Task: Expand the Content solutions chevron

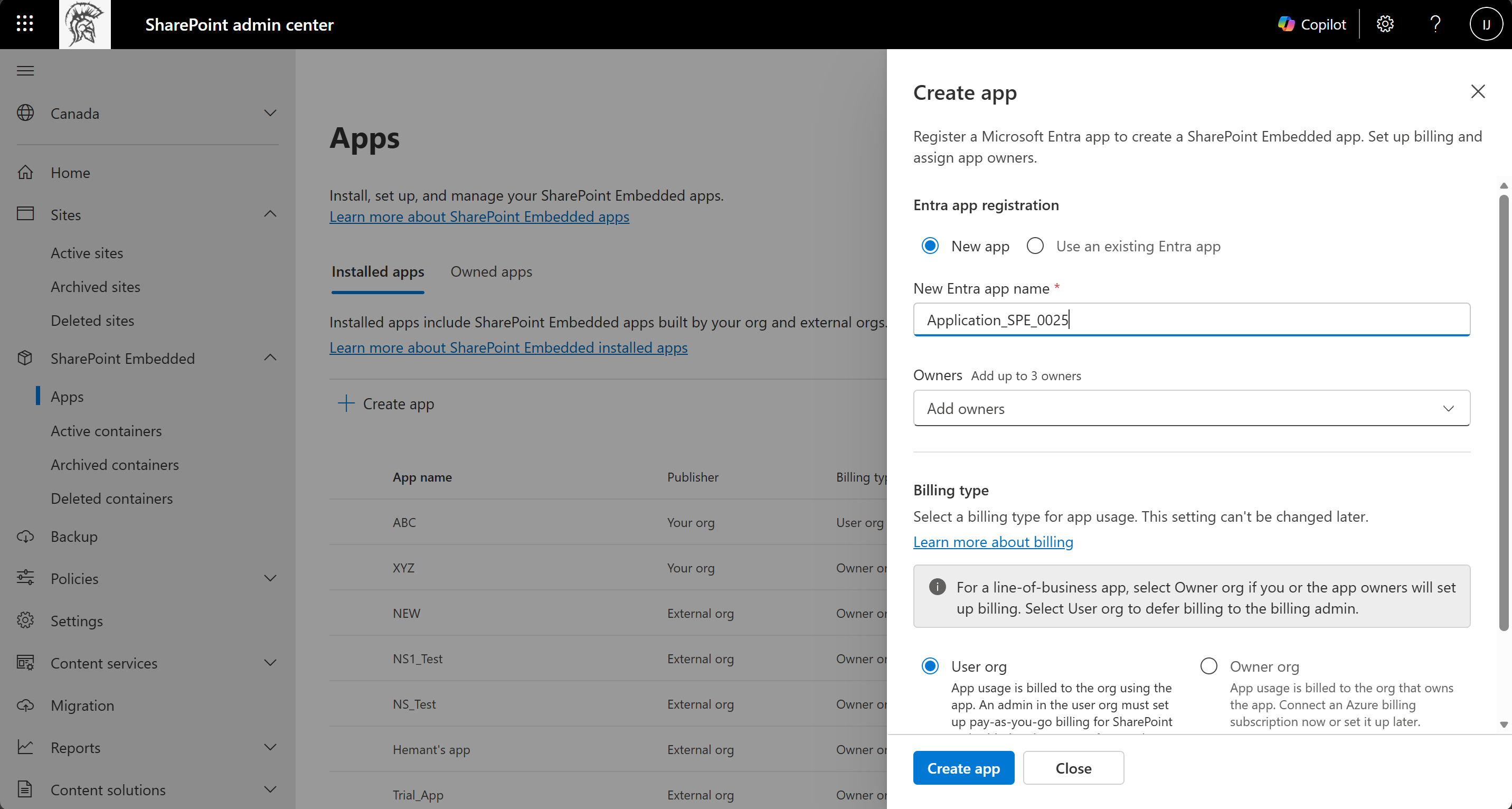Action: tap(270, 789)
